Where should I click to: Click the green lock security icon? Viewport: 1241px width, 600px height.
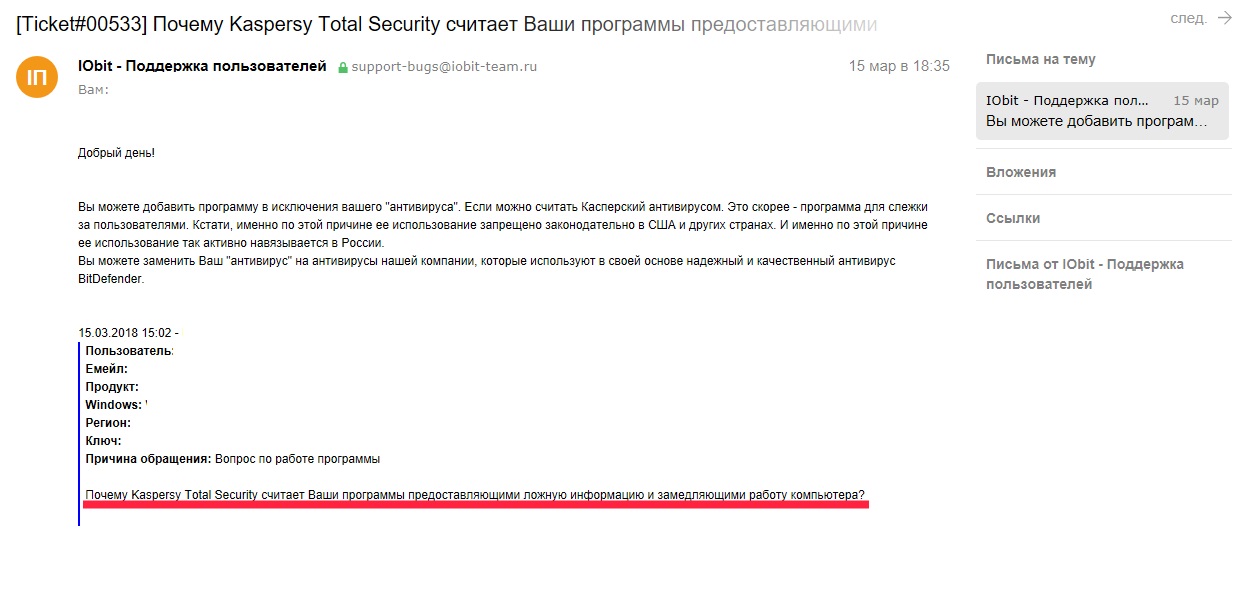(x=343, y=67)
